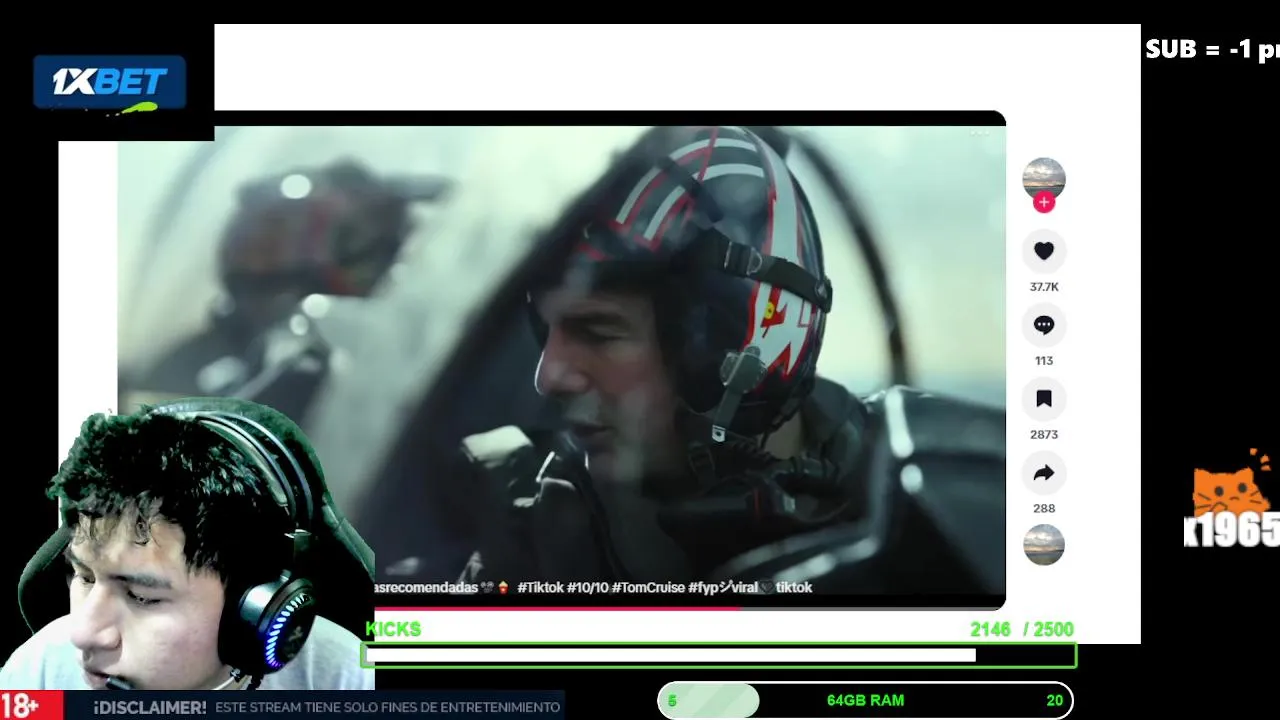Follow the creator with the red plus button
The image size is (1280, 720).
pyautogui.click(x=1044, y=202)
